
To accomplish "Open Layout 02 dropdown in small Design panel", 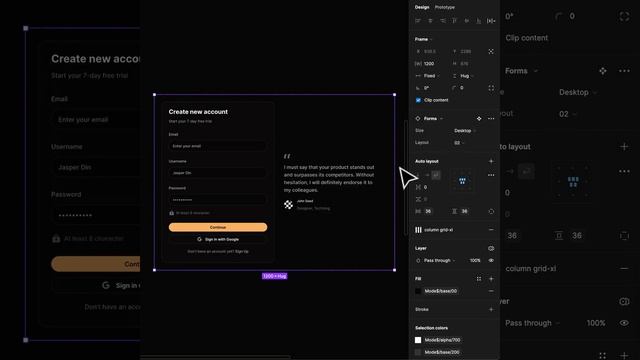I will [x=459, y=143].
